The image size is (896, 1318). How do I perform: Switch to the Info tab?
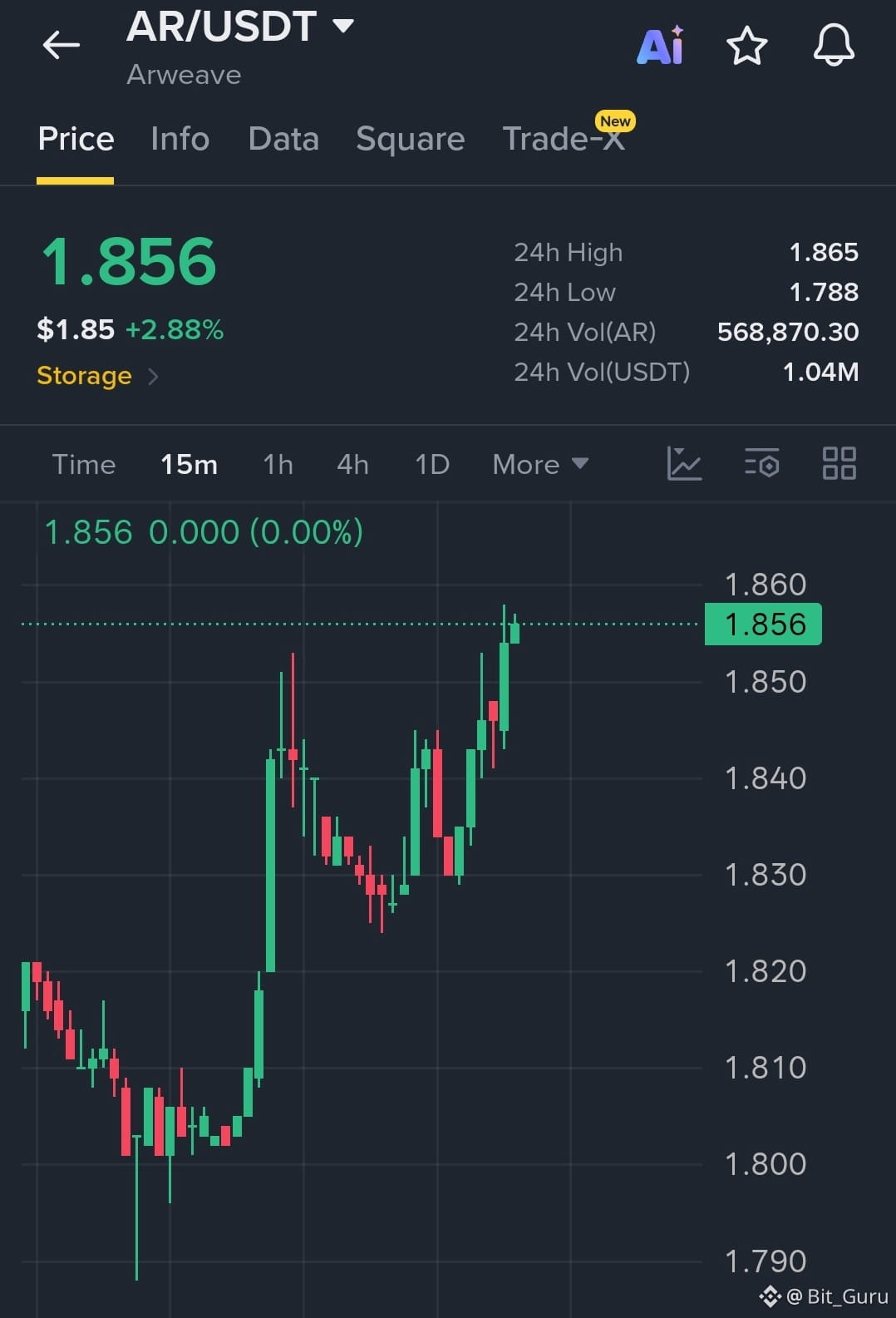coord(180,139)
